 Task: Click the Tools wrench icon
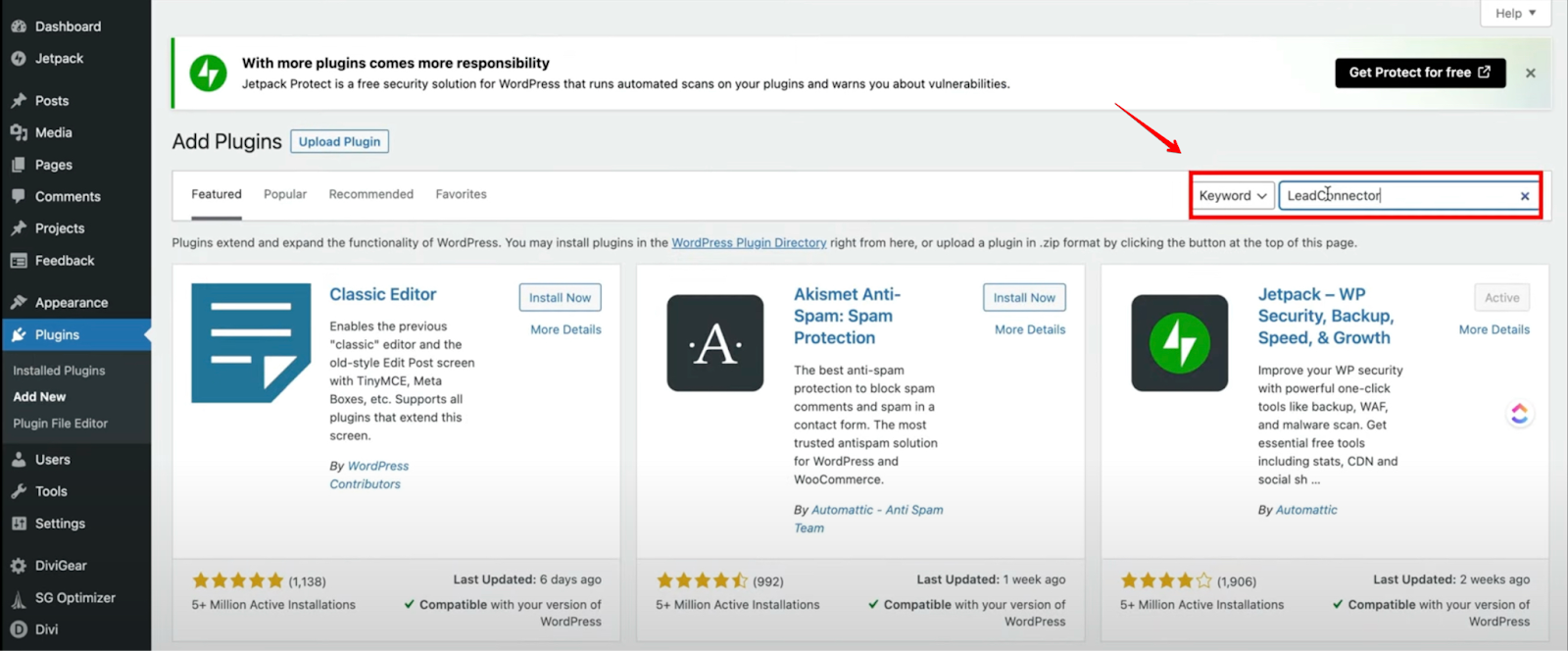[19, 491]
